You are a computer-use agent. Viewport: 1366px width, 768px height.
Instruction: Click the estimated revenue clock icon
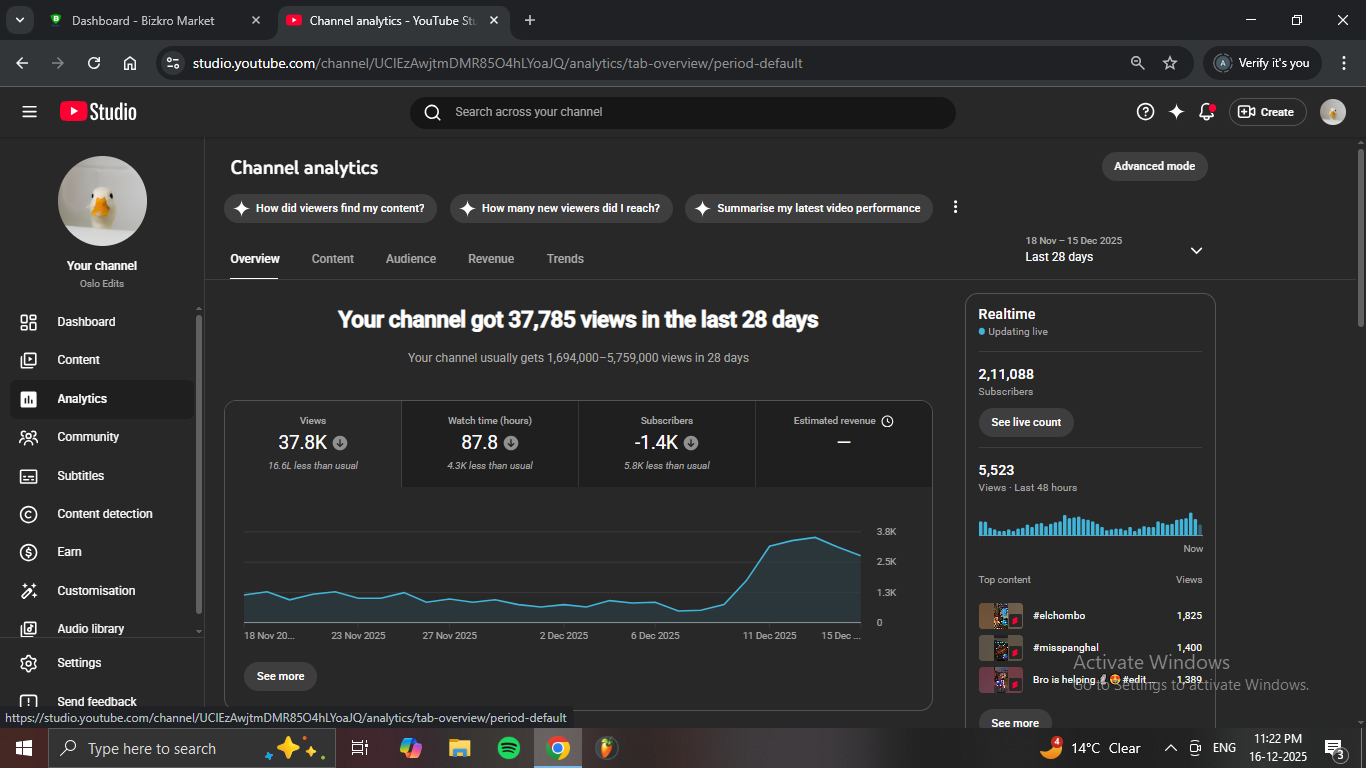click(x=887, y=421)
